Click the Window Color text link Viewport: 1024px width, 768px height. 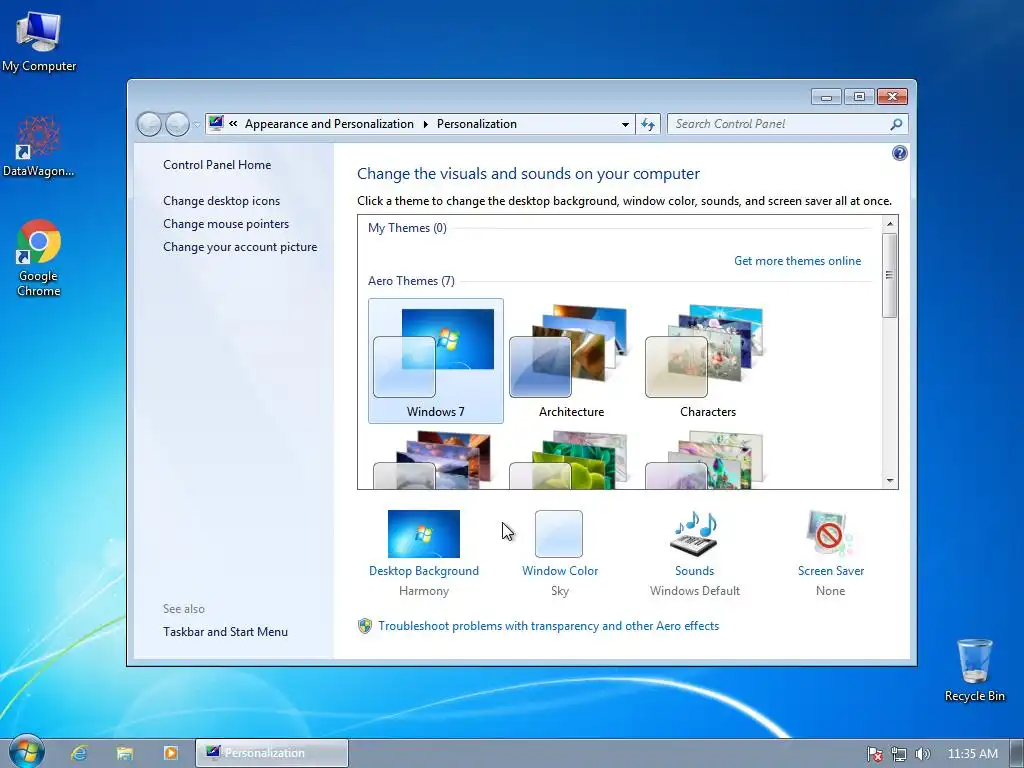click(x=560, y=571)
